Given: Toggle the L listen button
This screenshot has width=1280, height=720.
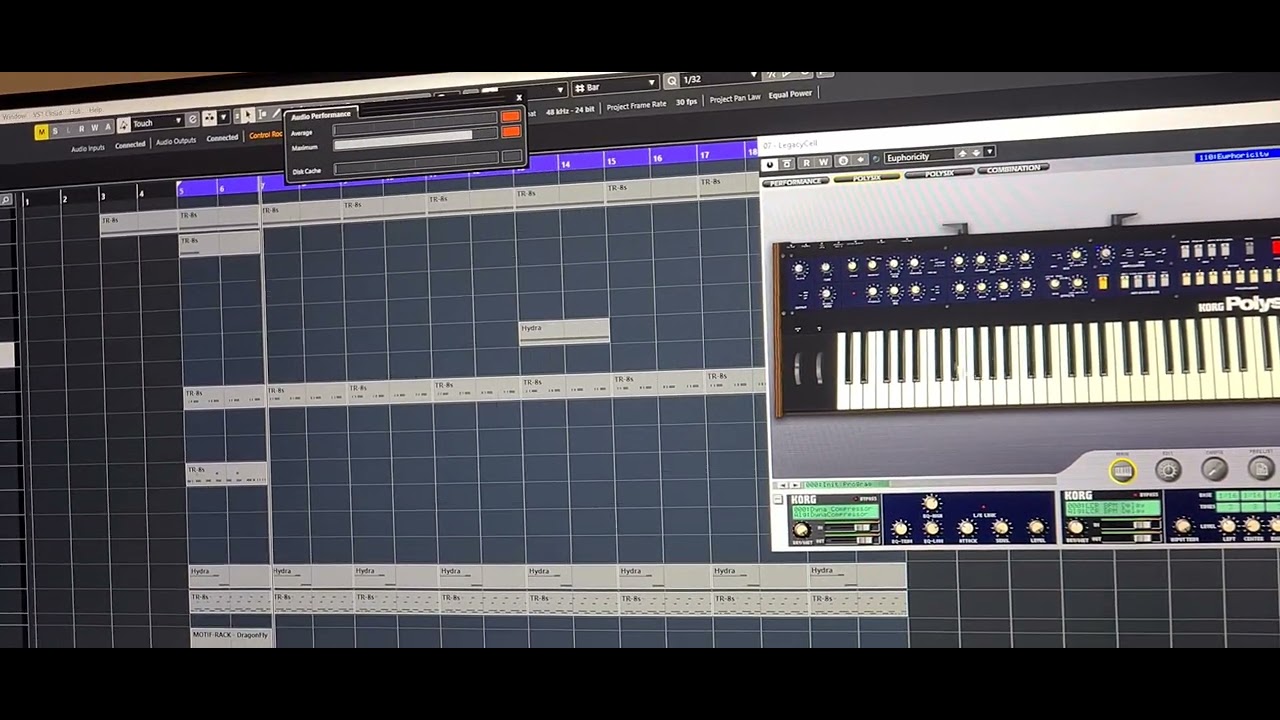Looking at the screenshot, I should [x=68, y=130].
